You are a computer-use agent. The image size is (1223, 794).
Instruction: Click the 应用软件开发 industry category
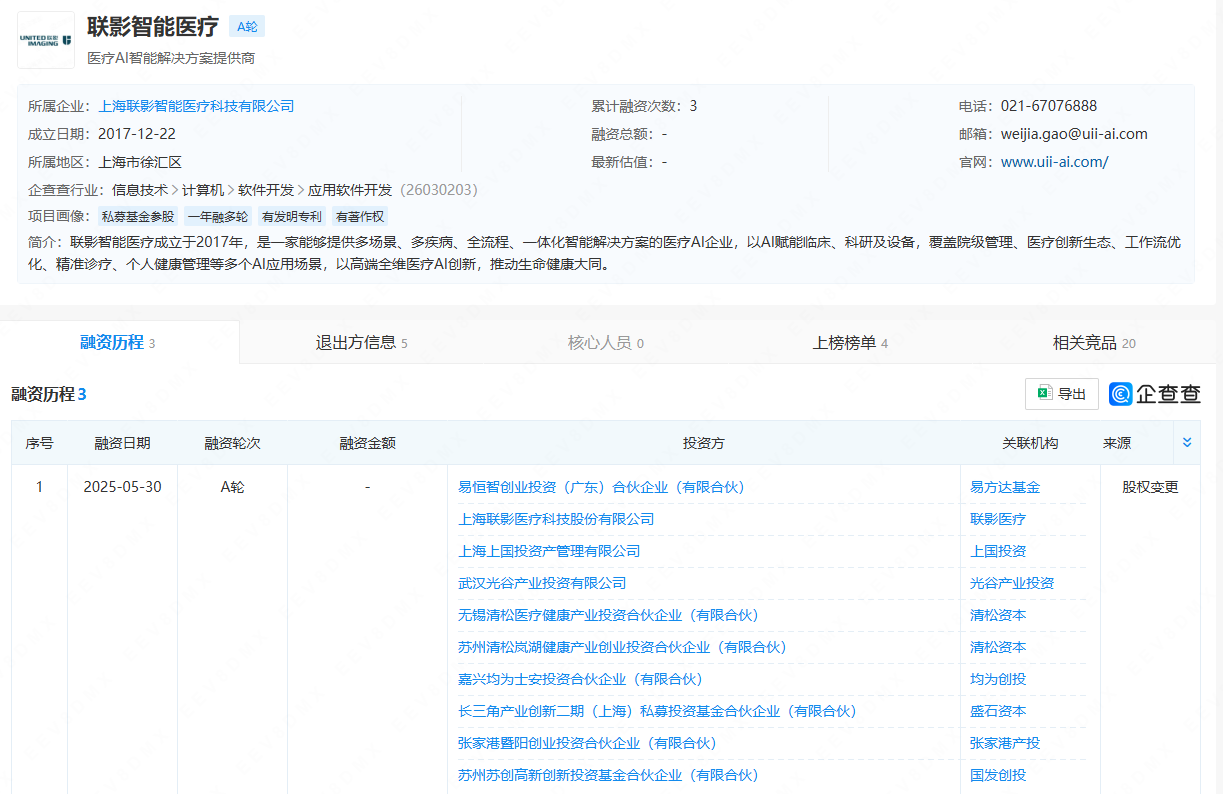[x=350, y=190]
